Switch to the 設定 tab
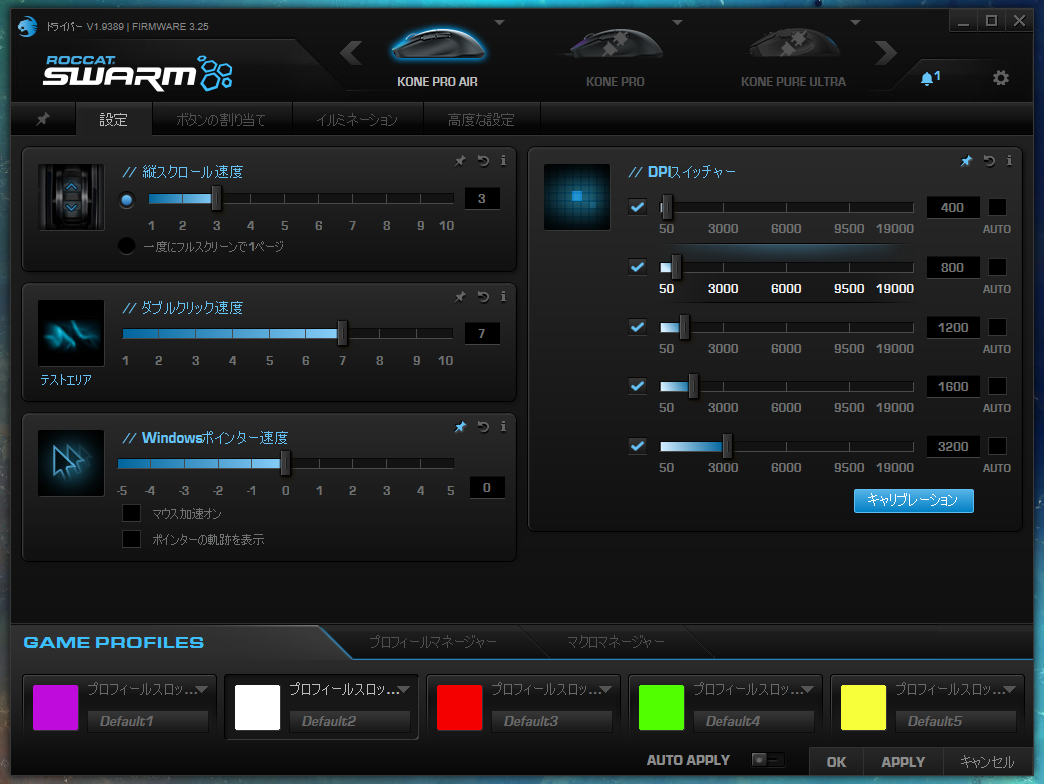This screenshot has height=784, width=1044. tap(113, 119)
